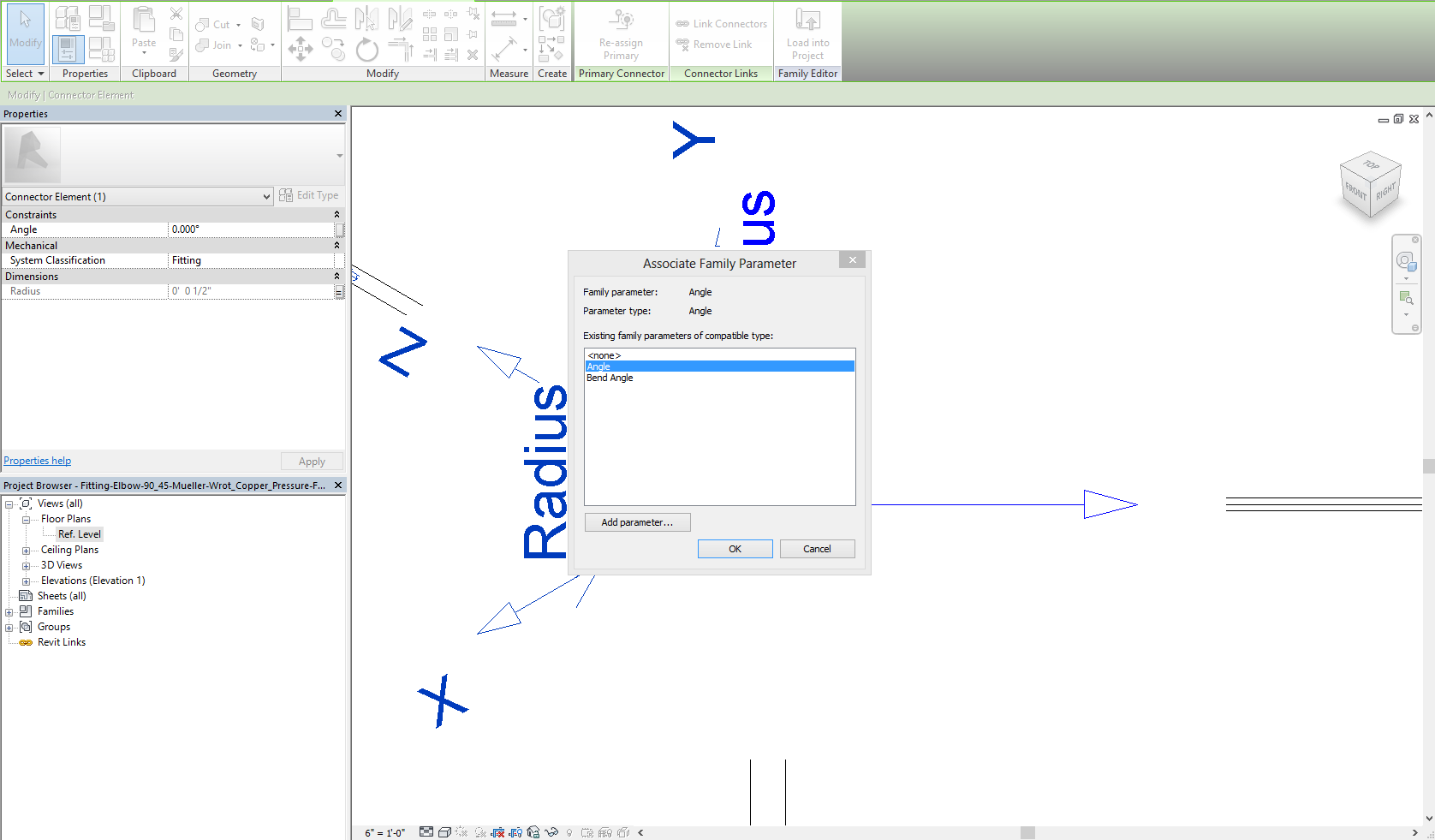Click the Angle value field in Properties
This screenshot has height=840, width=1435.
click(x=251, y=229)
